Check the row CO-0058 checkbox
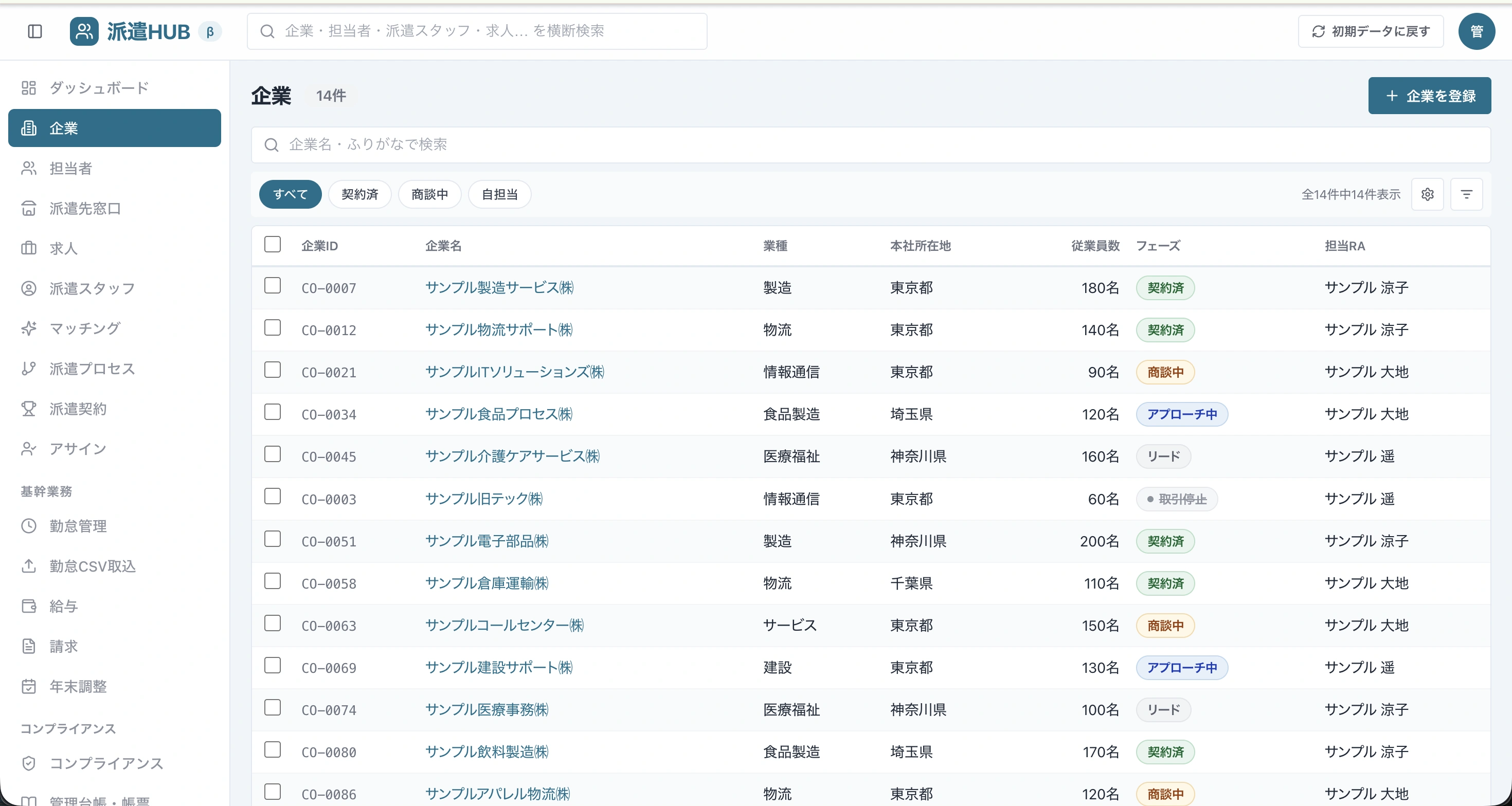Image resolution: width=1512 pixels, height=806 pixels. (273, 581)
